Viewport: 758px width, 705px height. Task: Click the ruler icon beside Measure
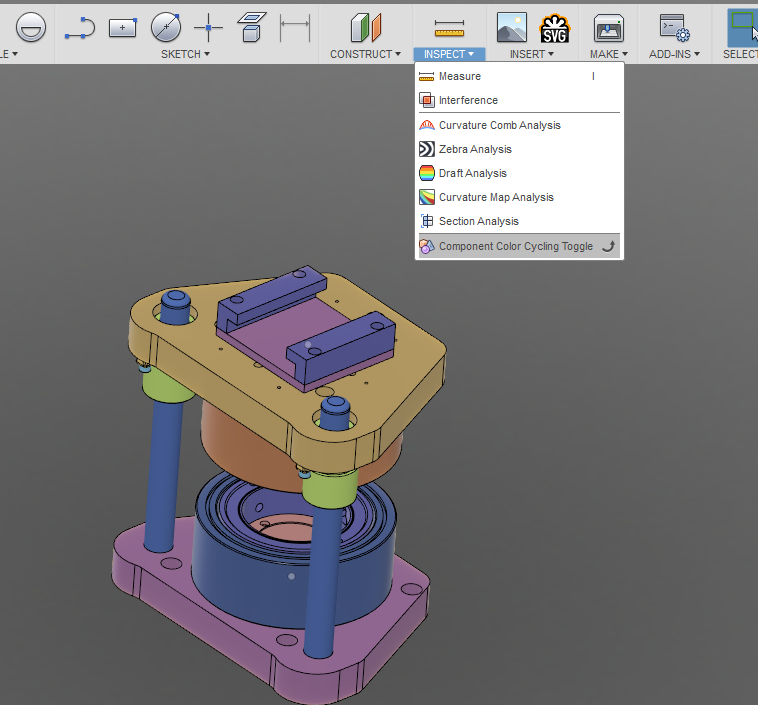tap(426, 76)
